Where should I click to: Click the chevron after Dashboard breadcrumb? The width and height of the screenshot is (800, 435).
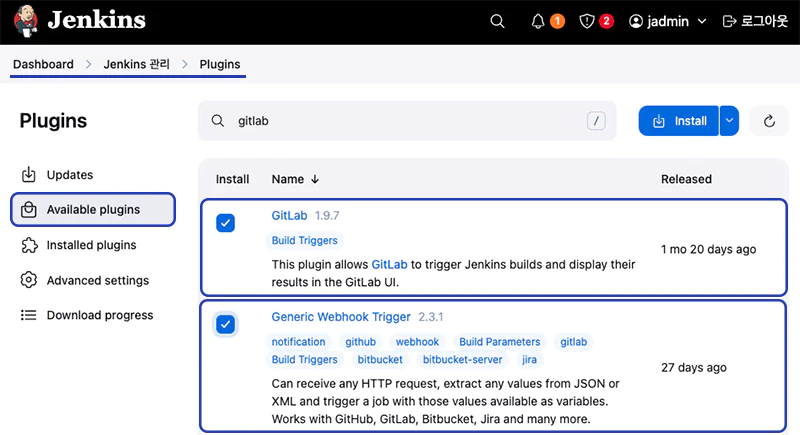coord(89,64)
